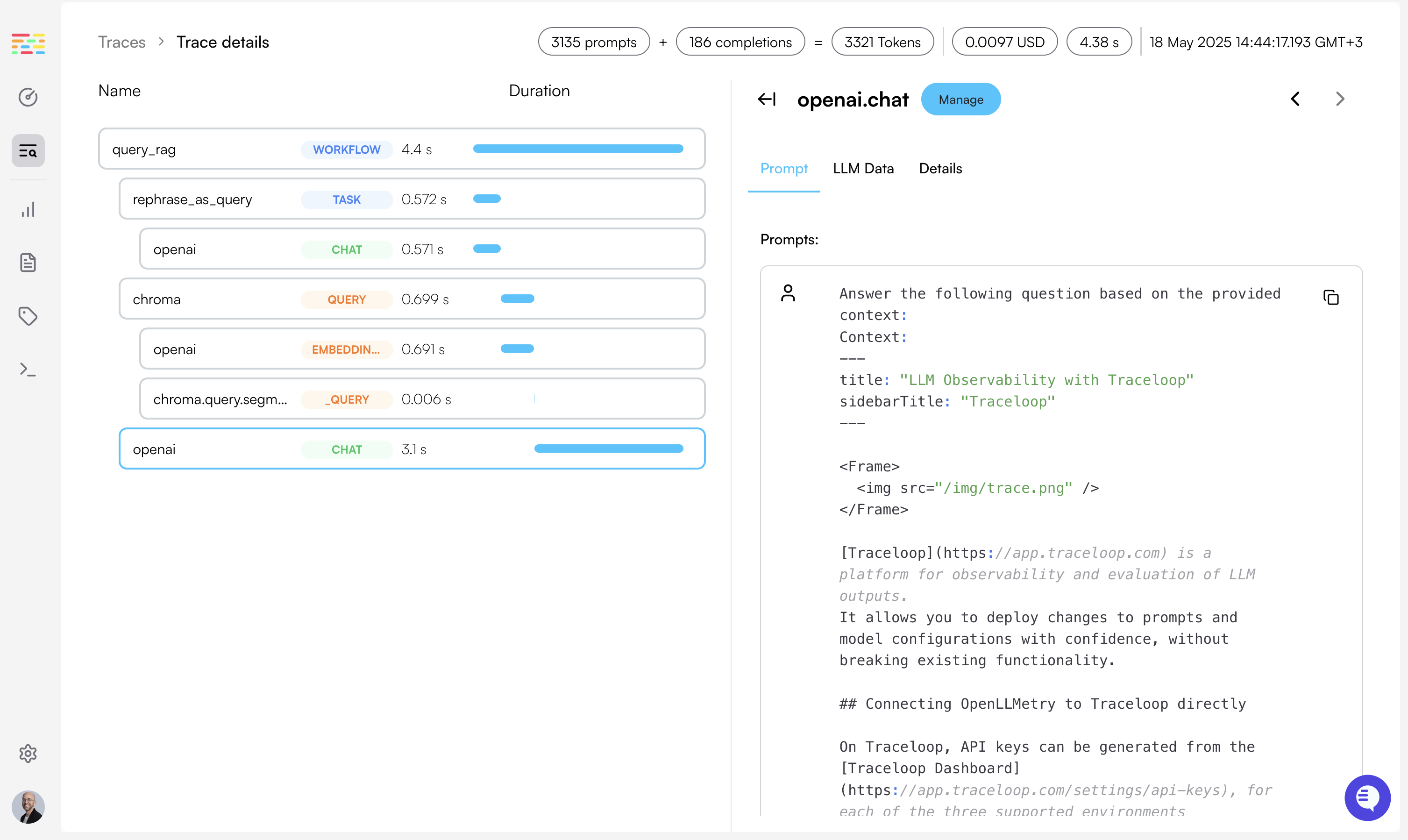The image size is (1408, 840).
Task: Click the chroma QUERY duration bar
Action: tap(517, 299)
